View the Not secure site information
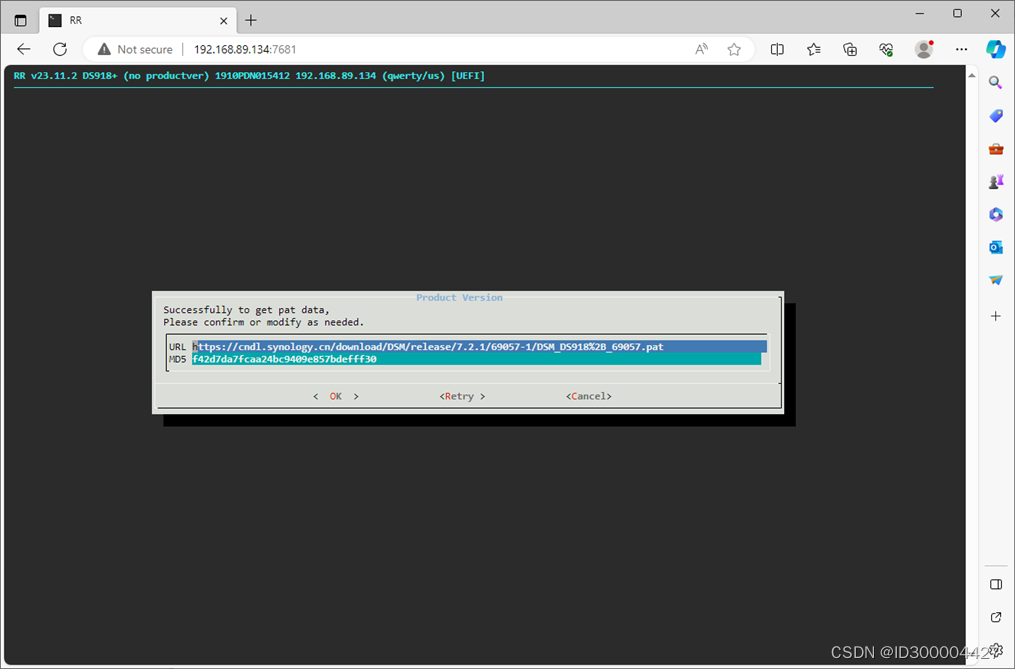 coord(135,49)
